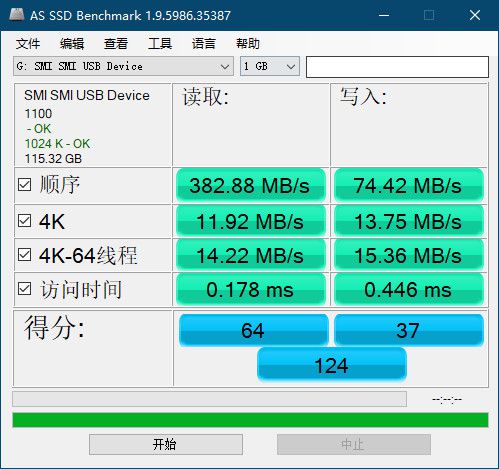
Task: Minimize the AS SSD Benchmark window
Action: (384, 15)
